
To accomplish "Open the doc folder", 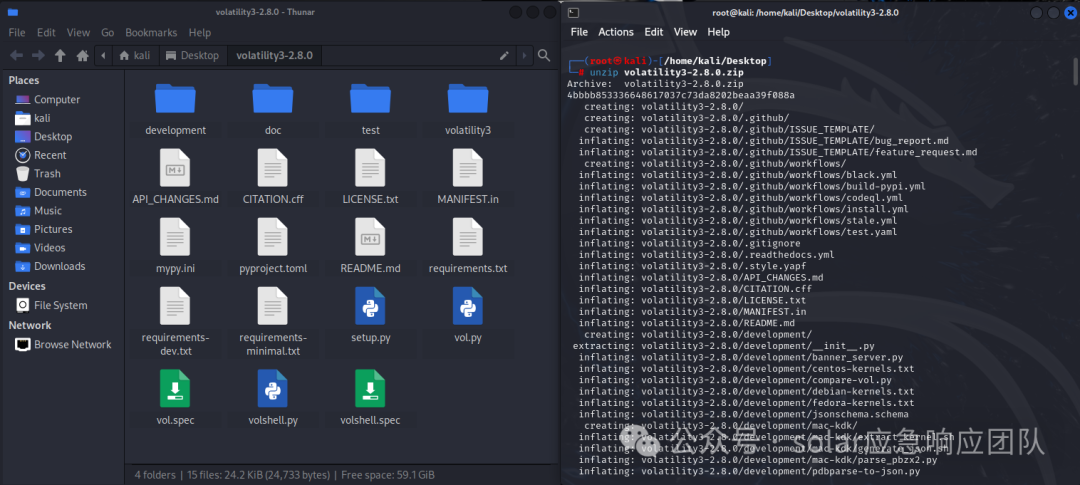I will [x=273, y=109].
